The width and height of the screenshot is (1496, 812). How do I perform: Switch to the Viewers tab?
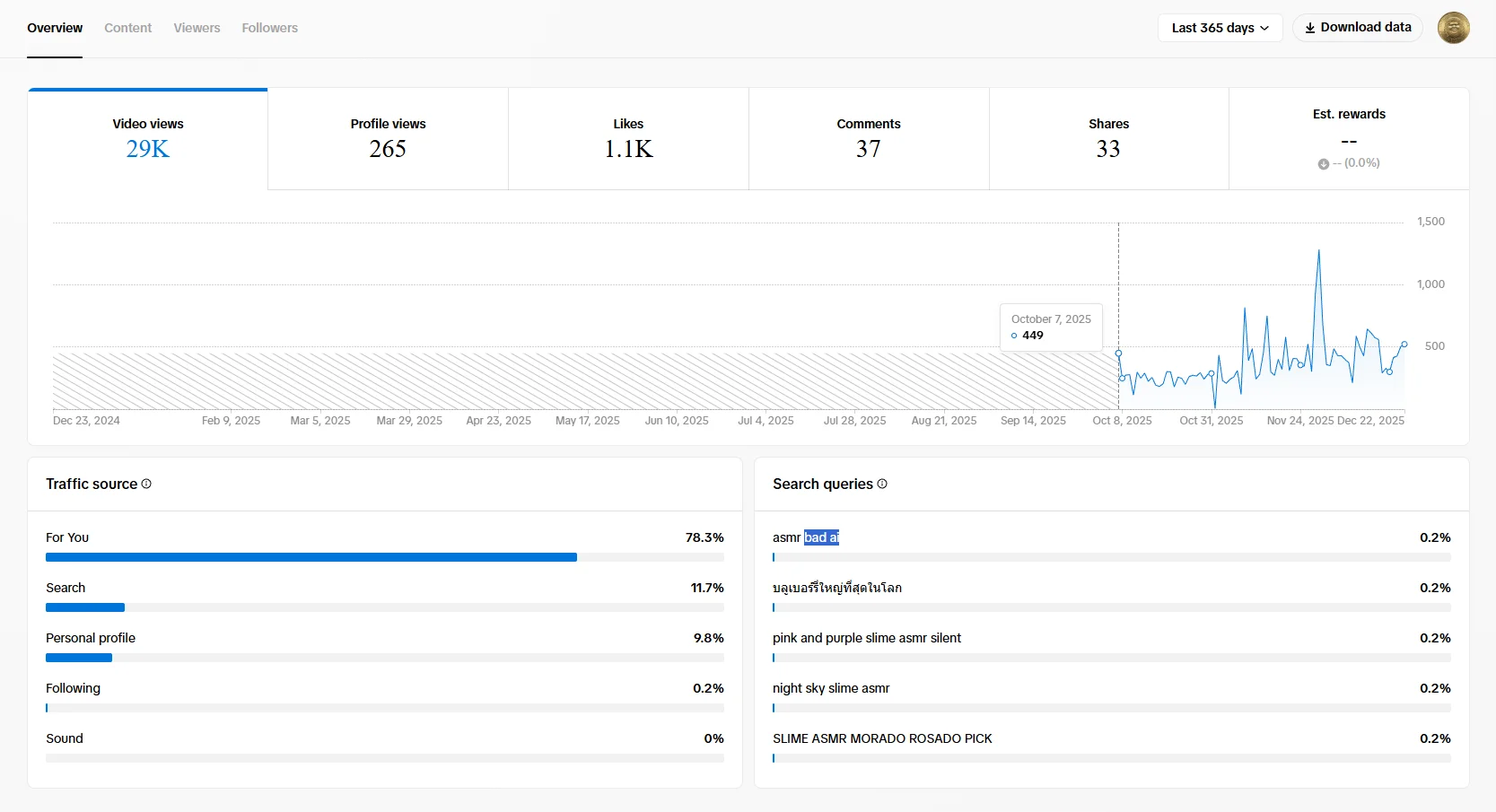[x=197, y=28]
